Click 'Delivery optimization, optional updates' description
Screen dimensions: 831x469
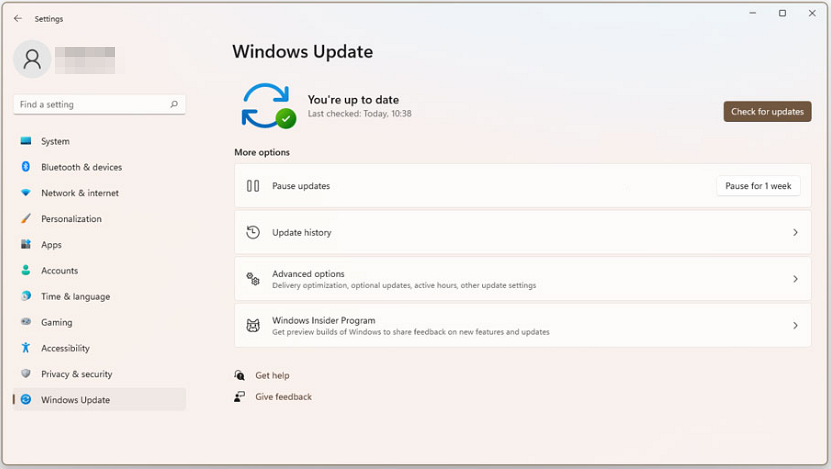tap(404, 285)
